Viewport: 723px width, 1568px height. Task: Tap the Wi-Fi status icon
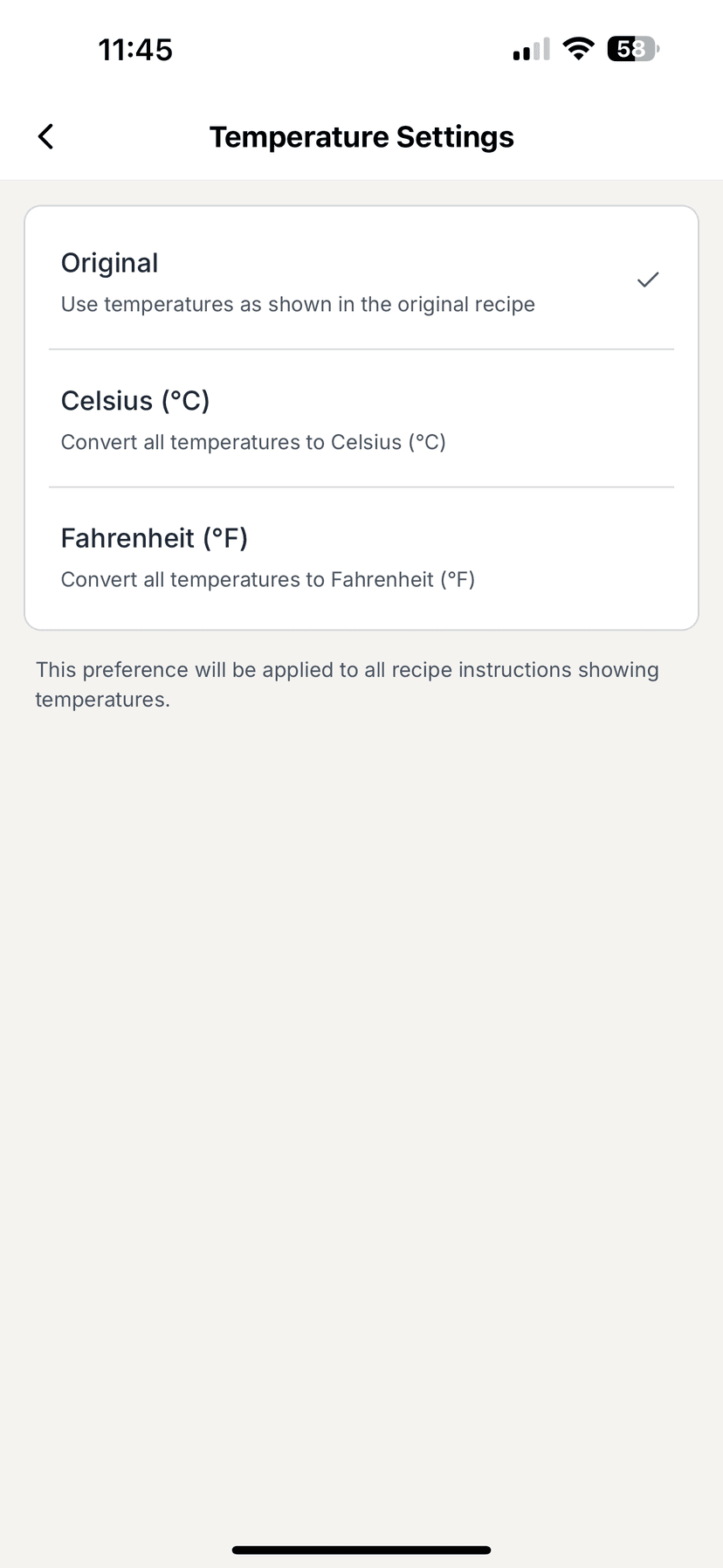(x=577, y=49)
